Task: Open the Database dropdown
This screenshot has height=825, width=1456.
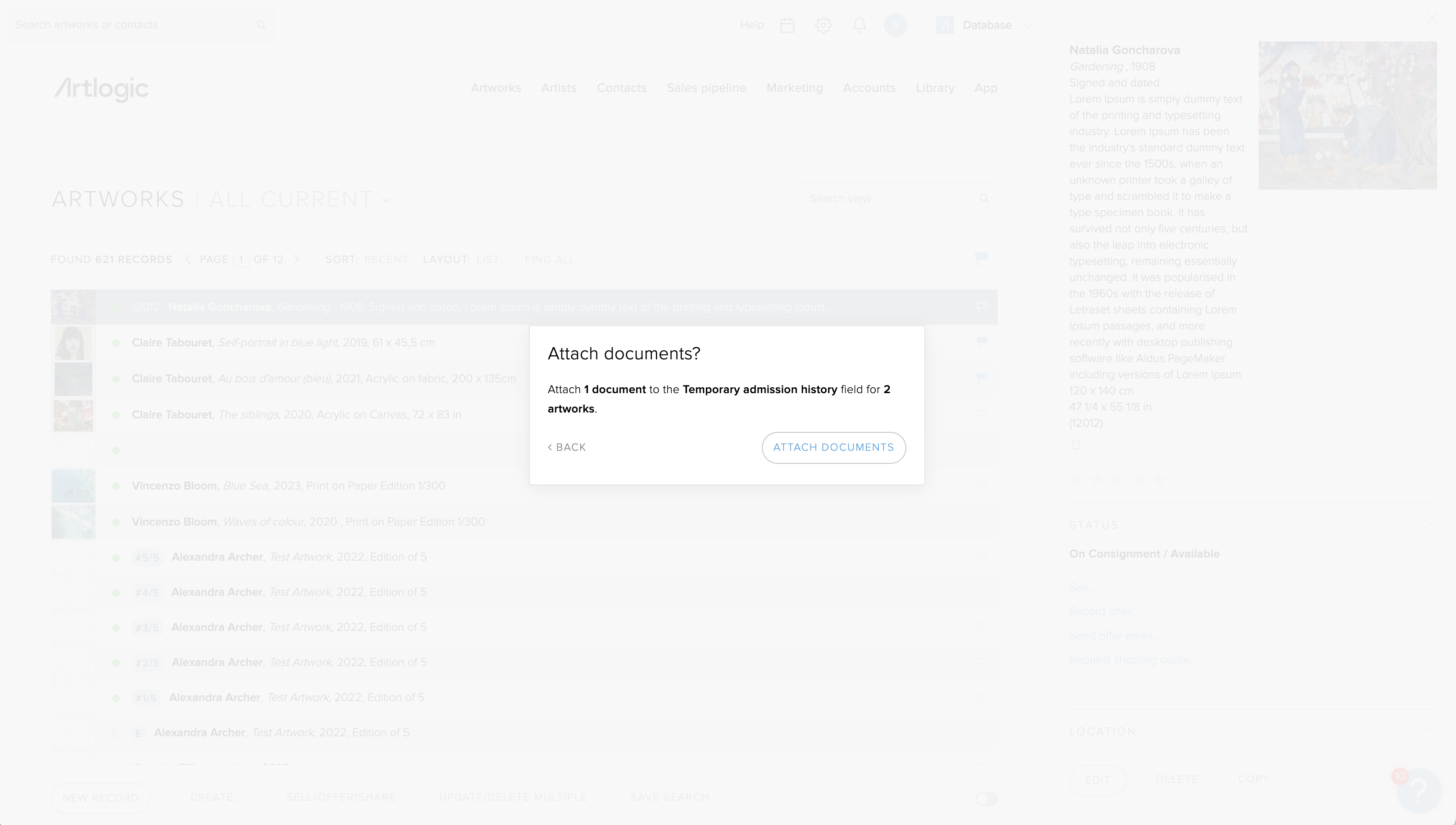Action: 986,25
